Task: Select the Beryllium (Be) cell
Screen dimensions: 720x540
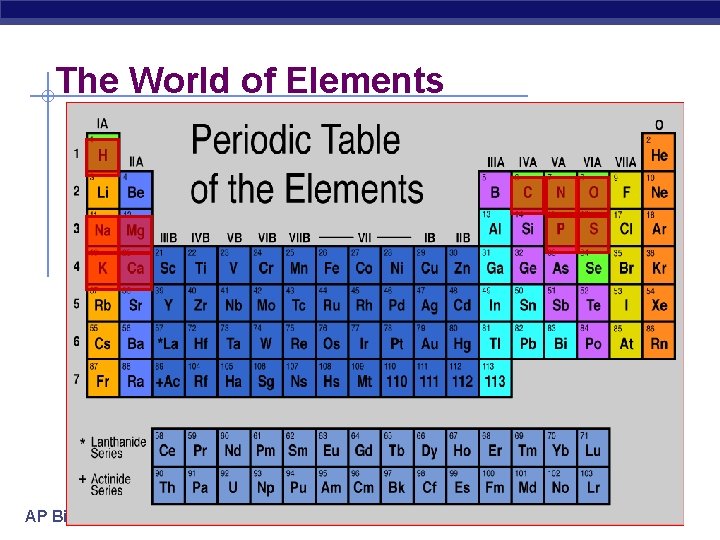Action: [136, 190]
